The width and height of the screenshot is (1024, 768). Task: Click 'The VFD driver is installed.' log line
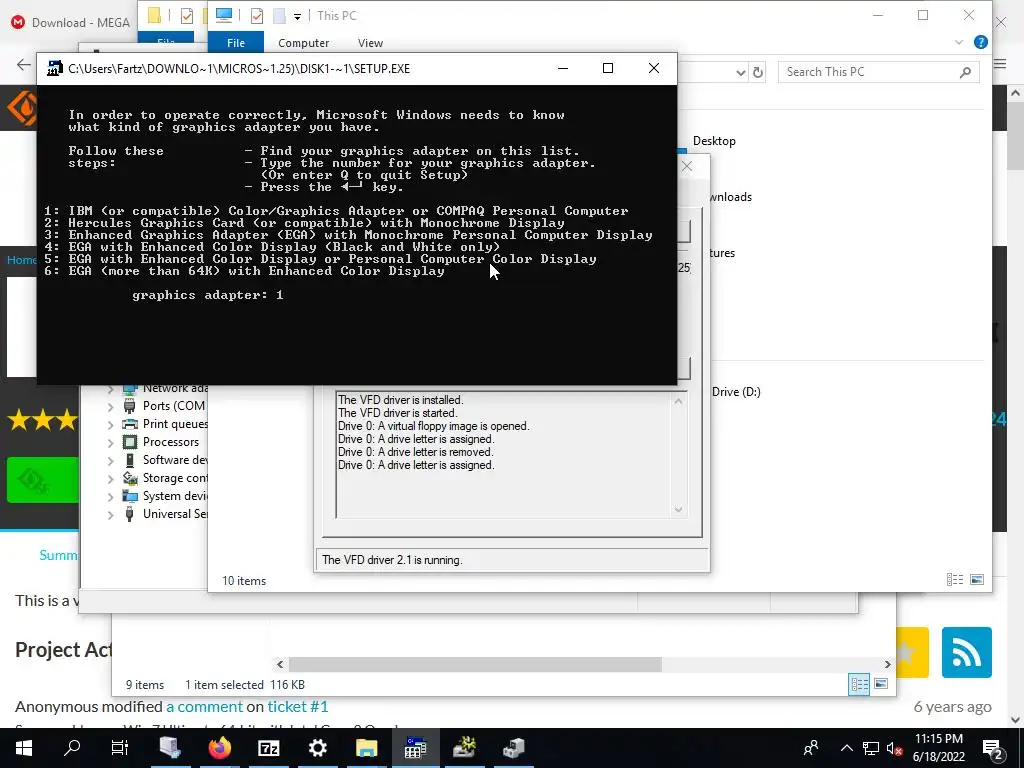400,400
